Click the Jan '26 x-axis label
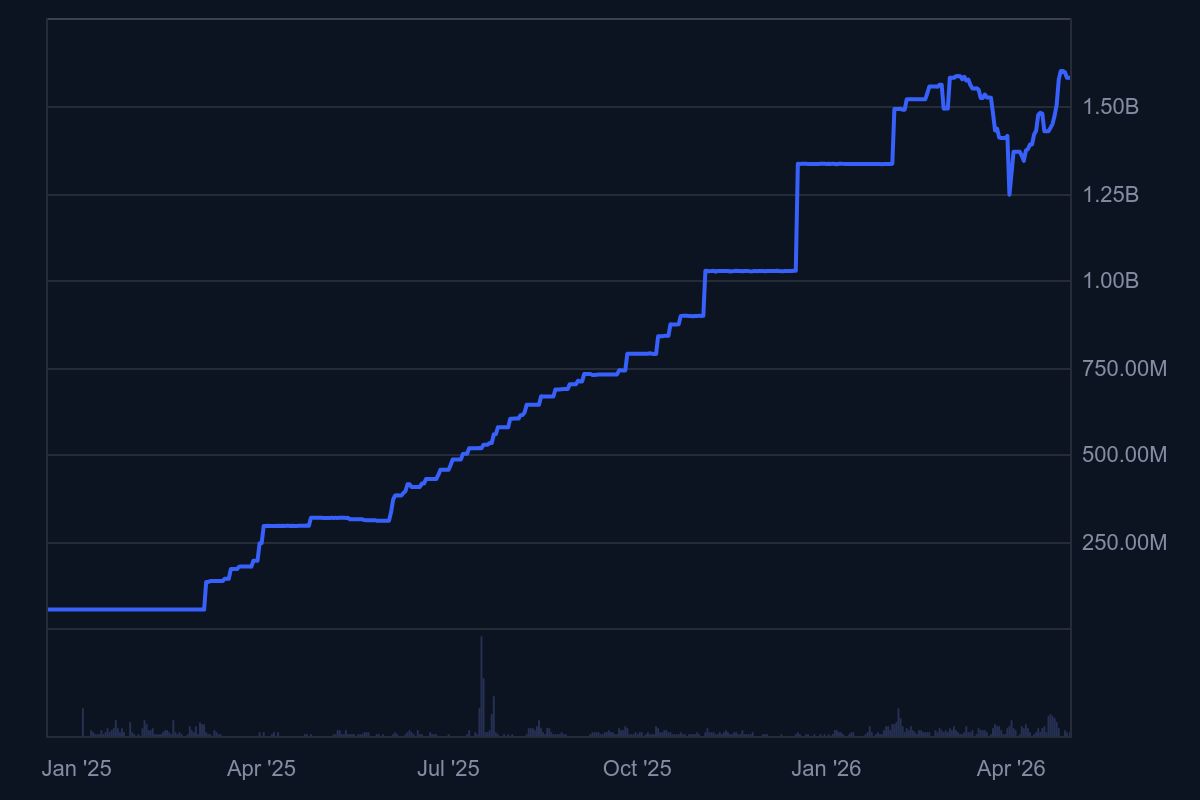The image size is (1200, 800). pos(826,769)
